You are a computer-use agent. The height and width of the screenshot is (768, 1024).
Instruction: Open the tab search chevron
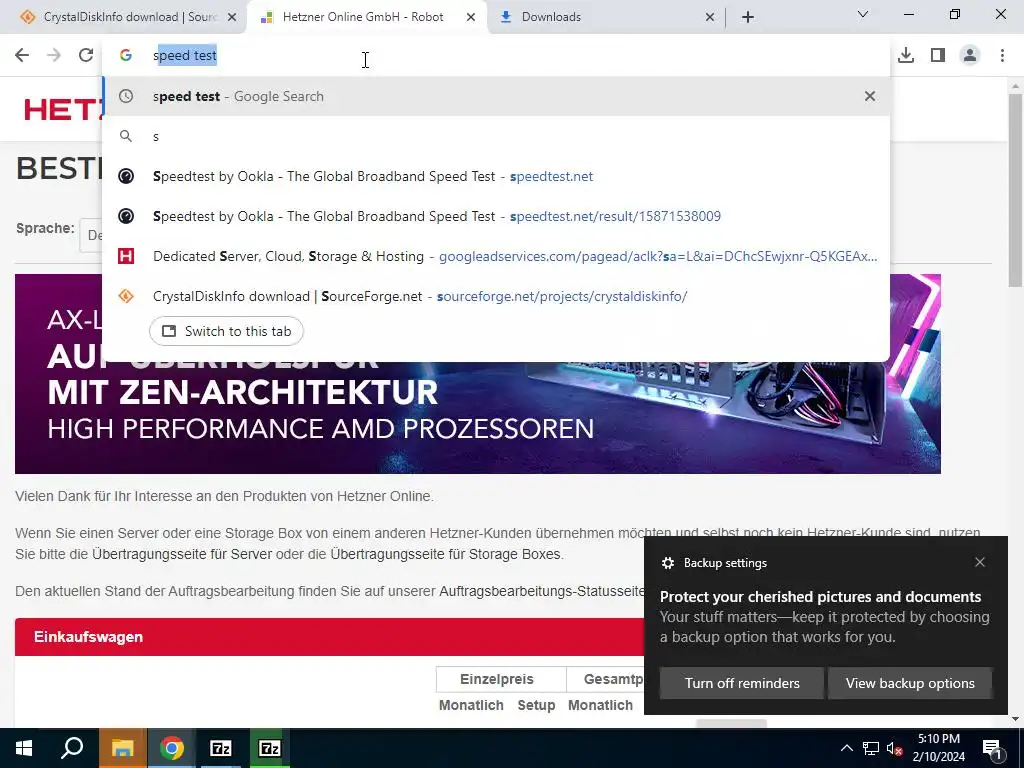click(x=863, y=14)
